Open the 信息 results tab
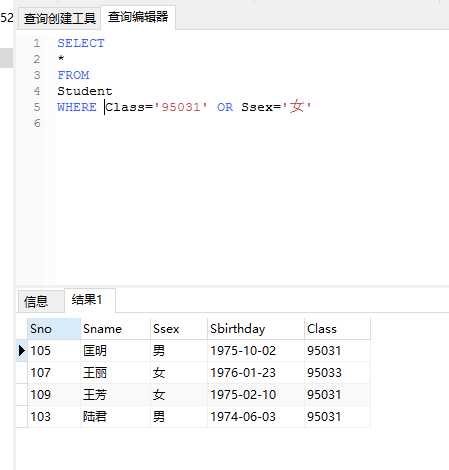449x470 pixels. point(40,301)
